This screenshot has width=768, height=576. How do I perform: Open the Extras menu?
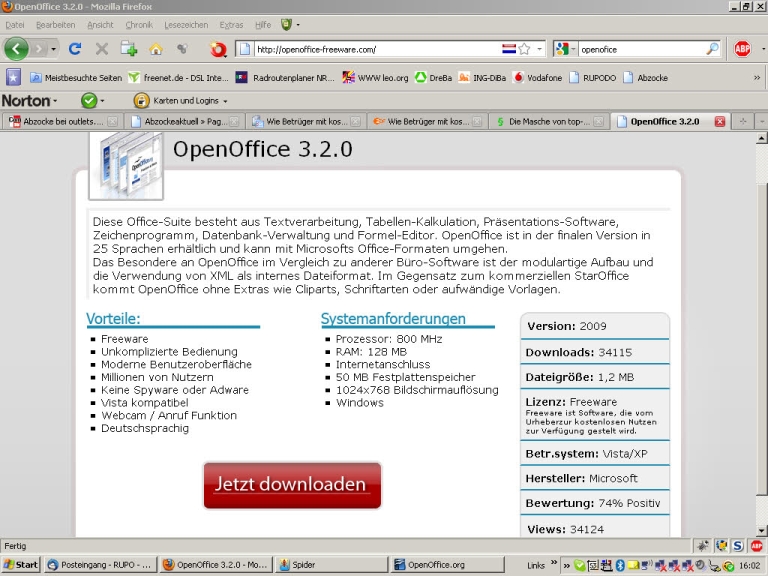[x=231, y=24]
